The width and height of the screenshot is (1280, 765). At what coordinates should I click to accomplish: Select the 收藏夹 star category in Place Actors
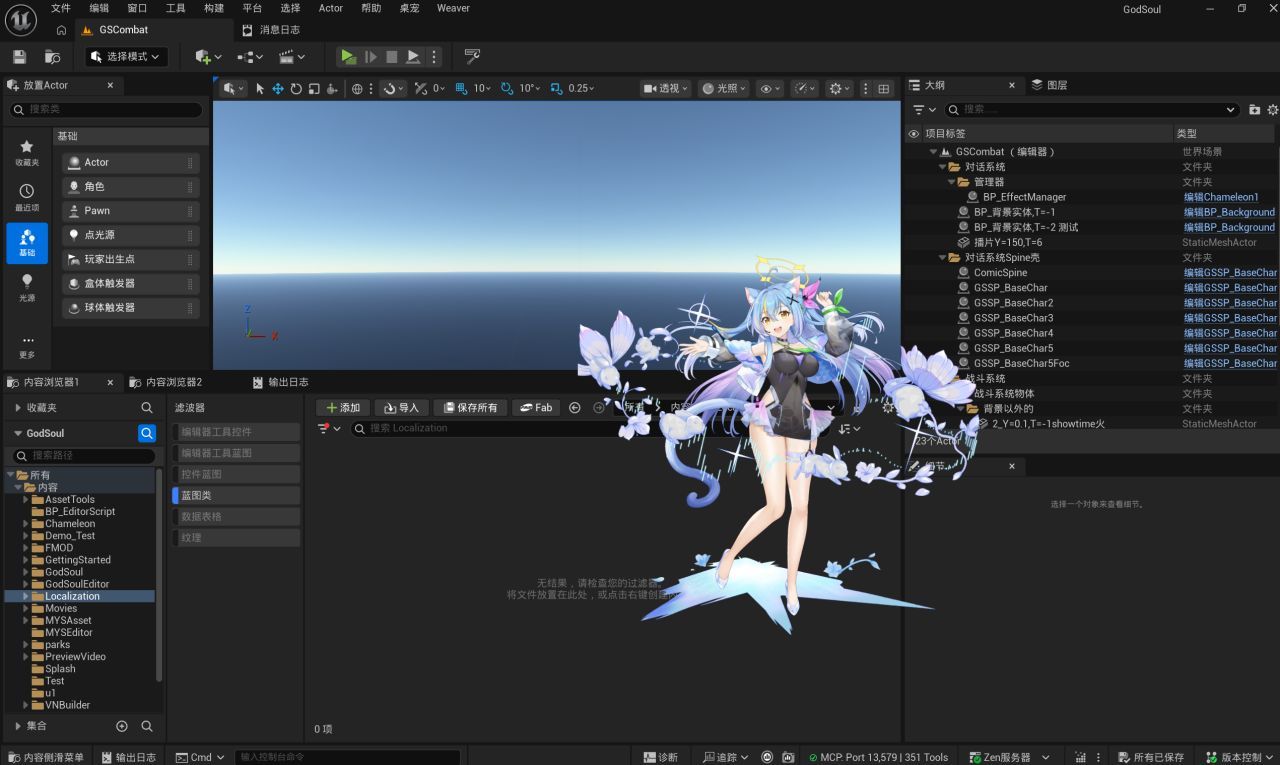[27, 152]
